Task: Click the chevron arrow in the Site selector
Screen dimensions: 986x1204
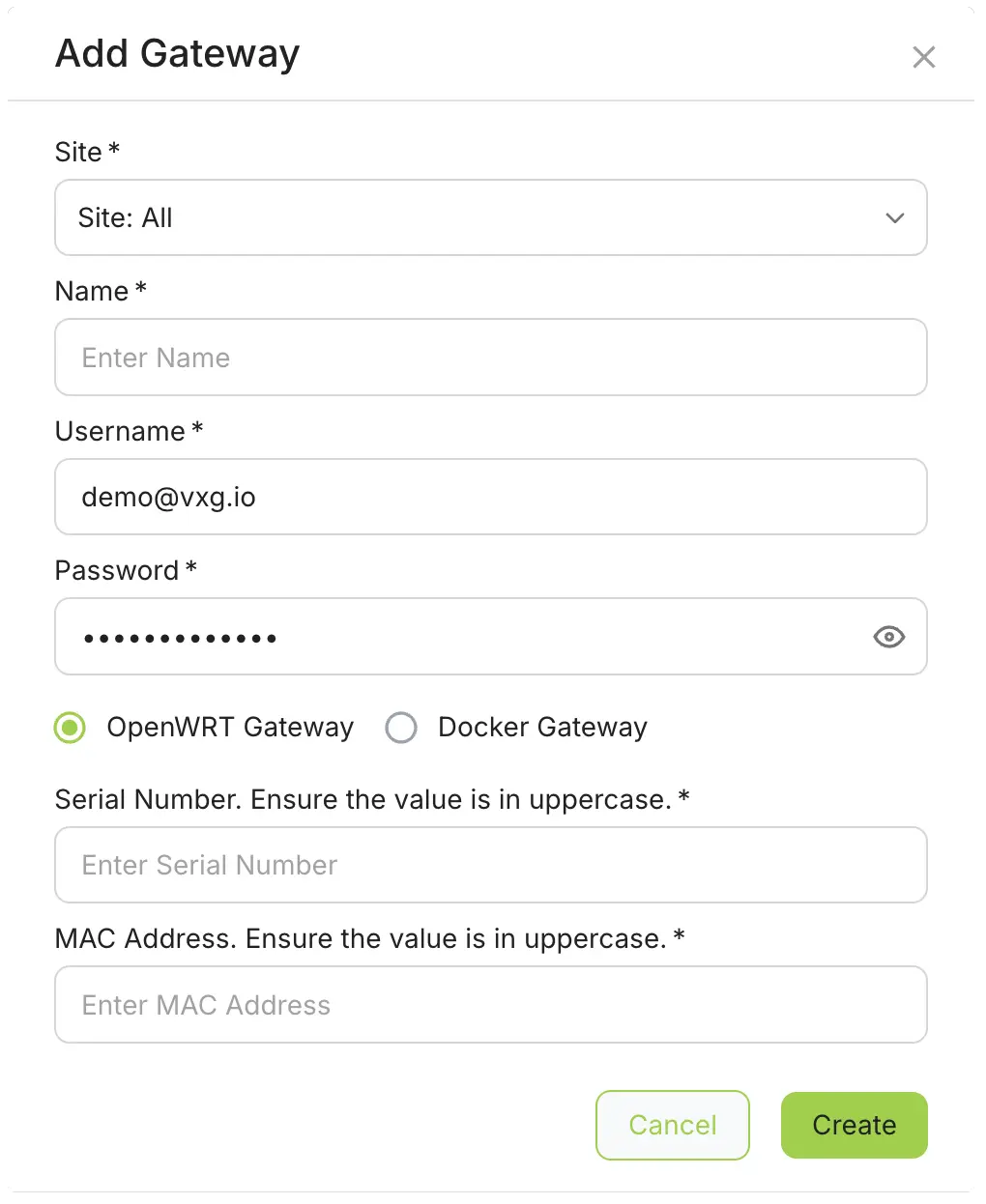Action: [x=894, y=218]
